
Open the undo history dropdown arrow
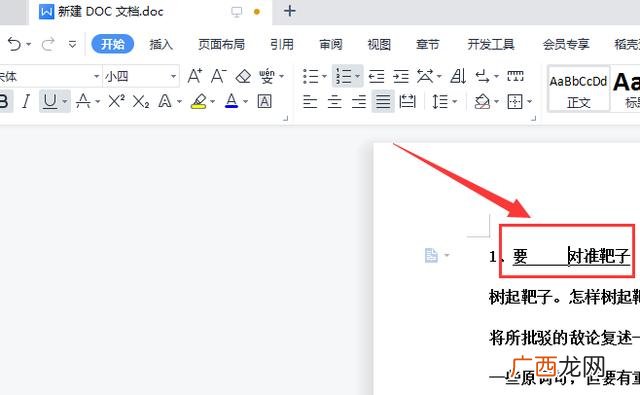29,44
